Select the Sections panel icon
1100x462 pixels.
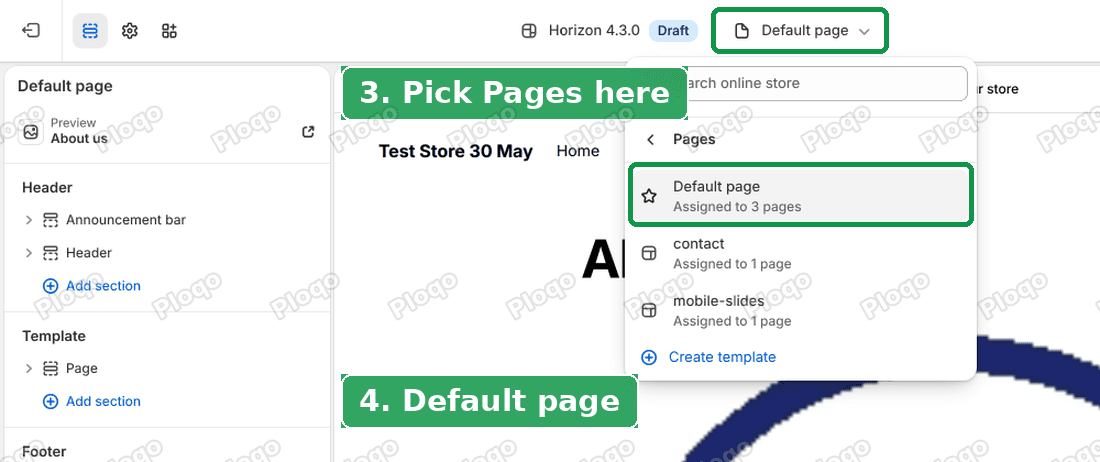pyautogui.click(x=90, y=31)
